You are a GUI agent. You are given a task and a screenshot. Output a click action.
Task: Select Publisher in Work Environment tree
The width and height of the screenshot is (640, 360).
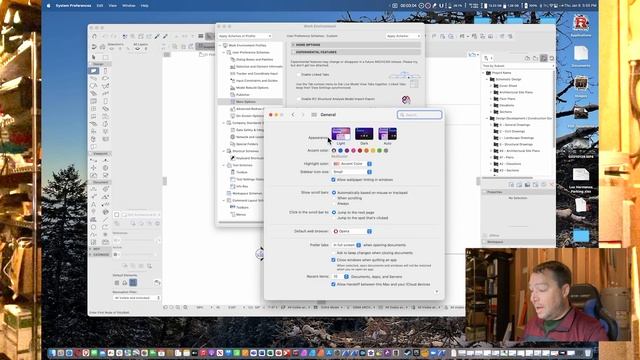tap(240, 95)
